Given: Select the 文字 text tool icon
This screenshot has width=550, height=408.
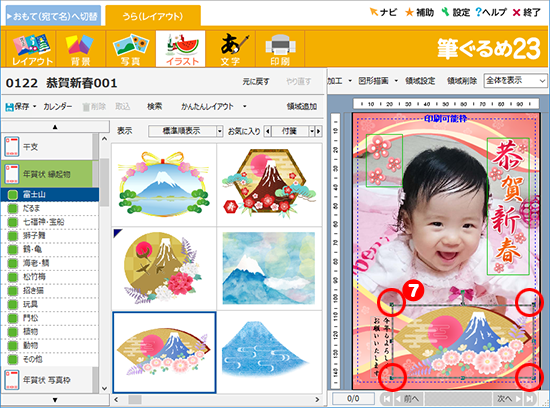Looking at the screenshot, I should coord(230,49).
